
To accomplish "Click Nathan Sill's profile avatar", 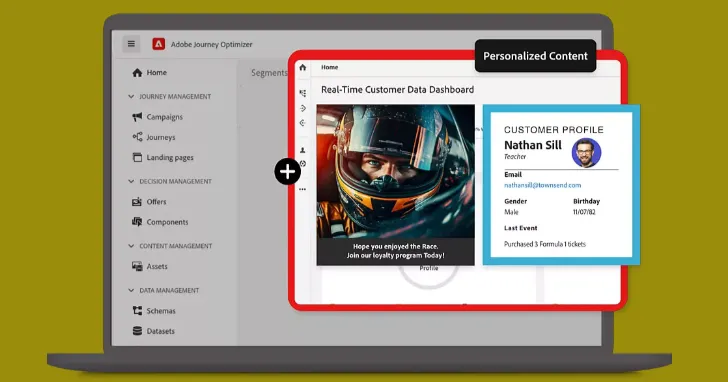I will pyautogui.click(x=586, y=152).
